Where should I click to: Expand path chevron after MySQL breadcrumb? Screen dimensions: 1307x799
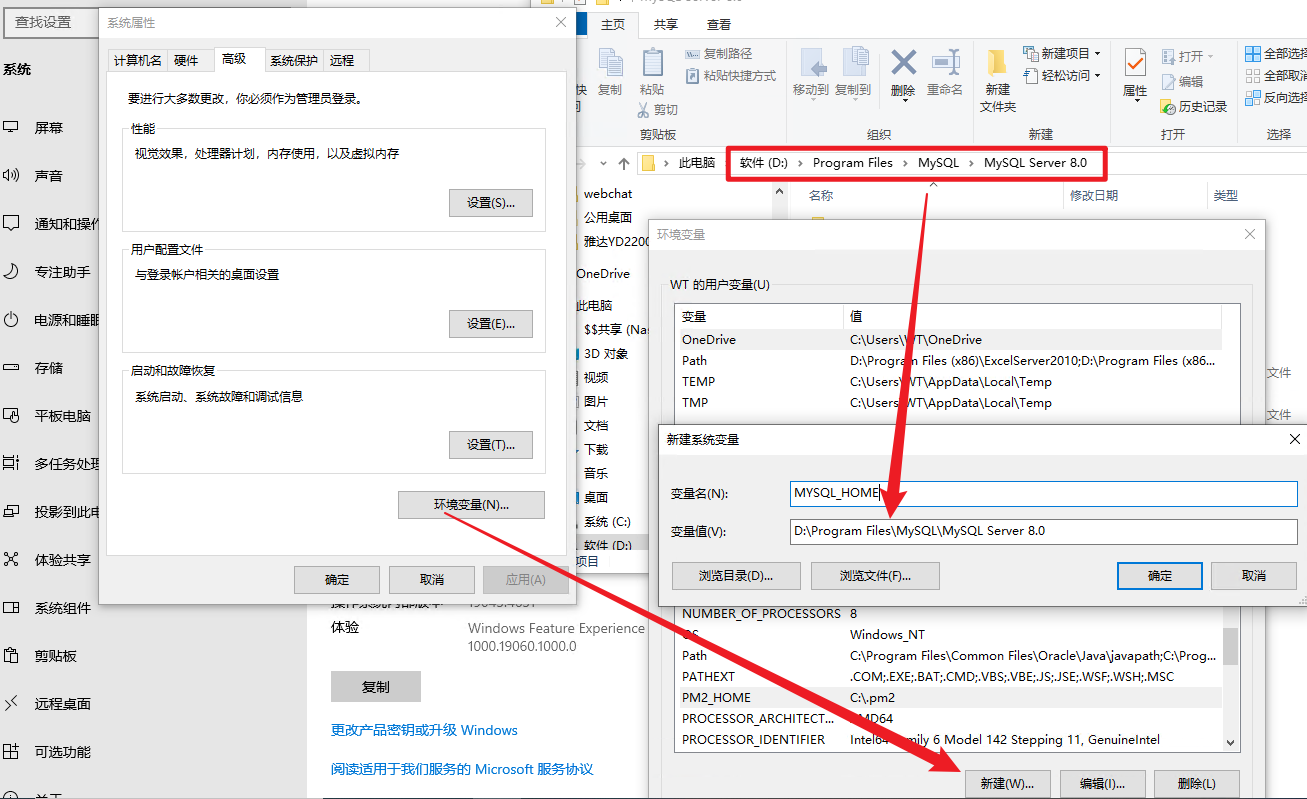pyautogui.click(x=971, y=163)
